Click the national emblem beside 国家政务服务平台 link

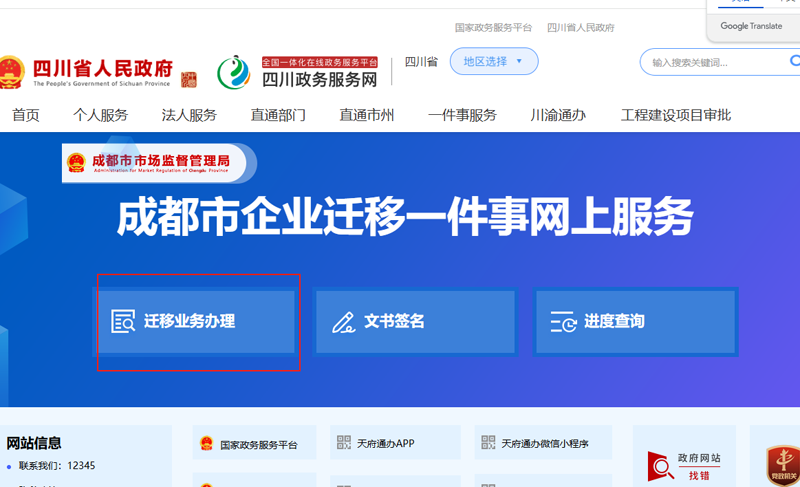[x=207, y=444]
